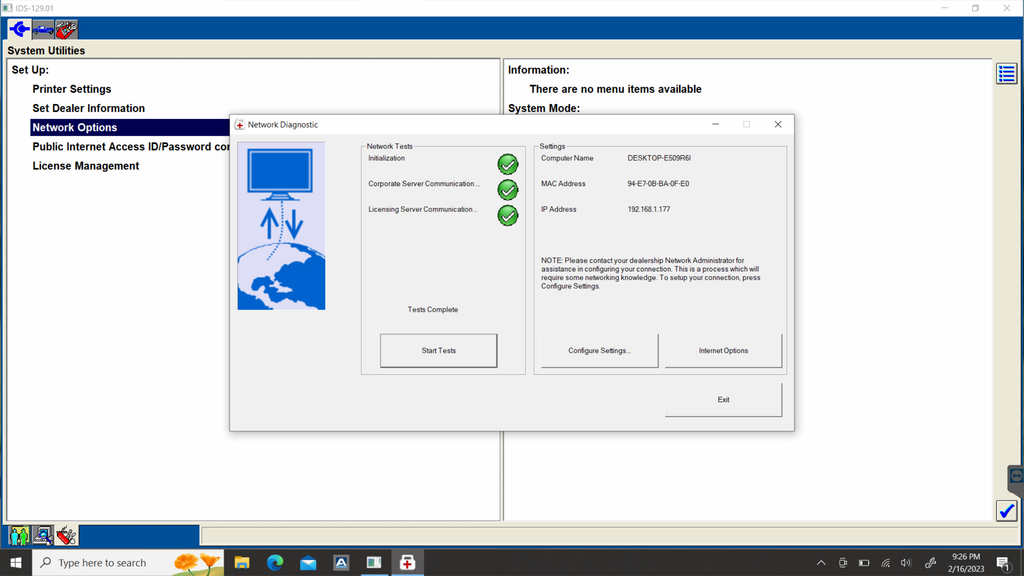Viewport: 1024px width, 576px height.
Task: Show hidden icons in the system tray
Action: point(820,562)
